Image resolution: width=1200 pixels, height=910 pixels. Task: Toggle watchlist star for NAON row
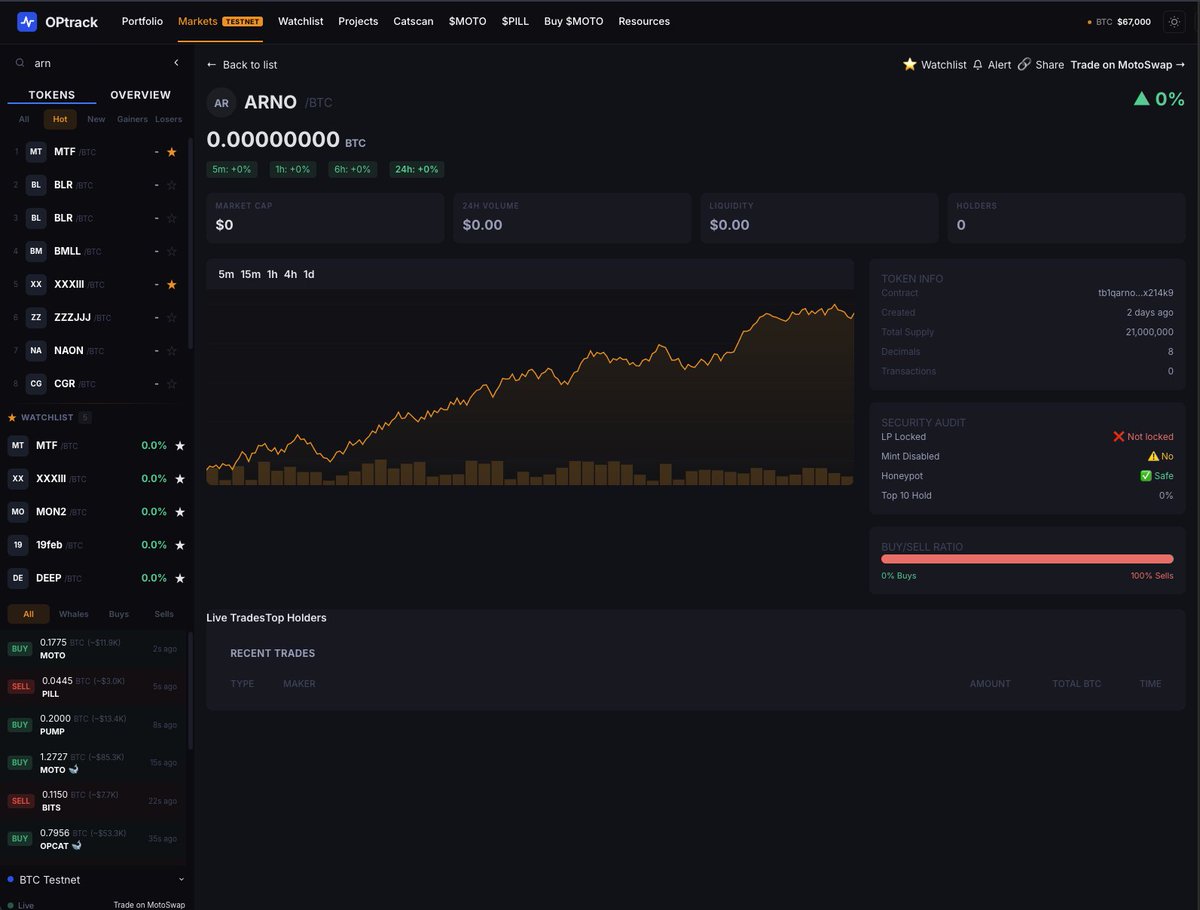click(x=171, y=350)
